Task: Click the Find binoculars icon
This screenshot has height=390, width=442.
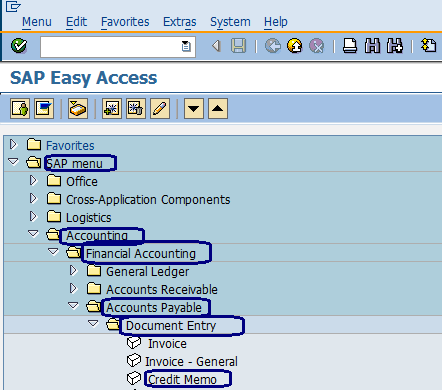Action: (x=372, y=46)
